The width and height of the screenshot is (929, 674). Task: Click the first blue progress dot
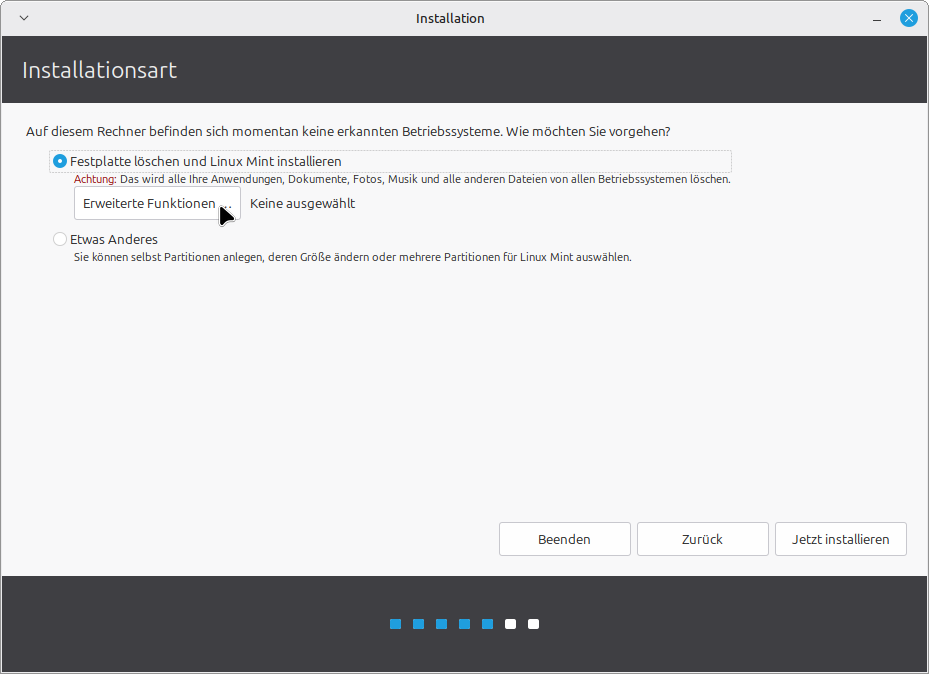(x=395, y=624)
